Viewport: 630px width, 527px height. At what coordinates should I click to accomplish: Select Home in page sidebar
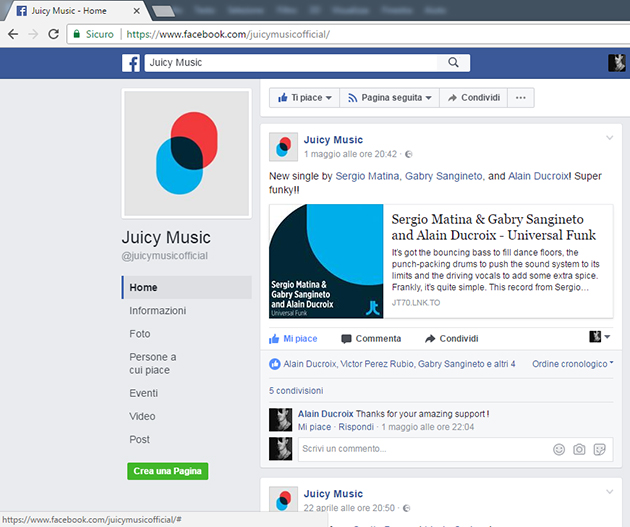tap(187, 287)
